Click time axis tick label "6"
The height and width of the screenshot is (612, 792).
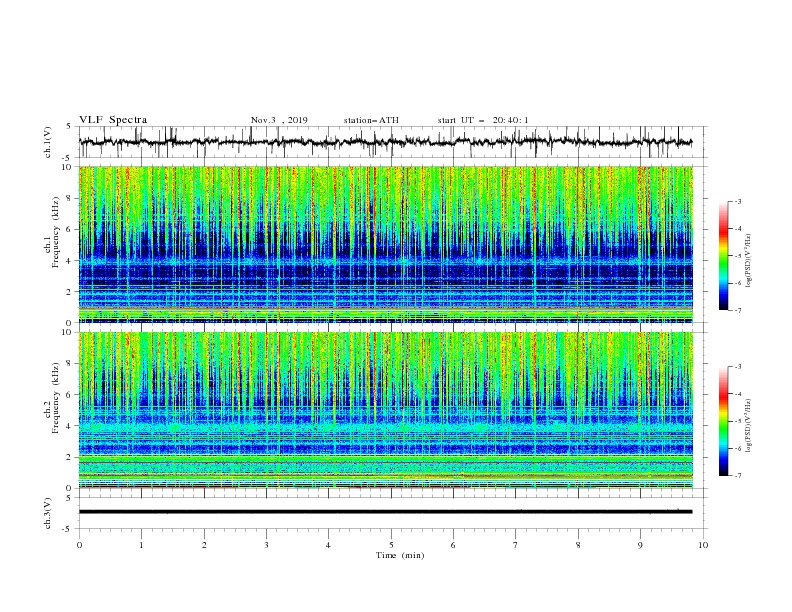coord(453,545)
